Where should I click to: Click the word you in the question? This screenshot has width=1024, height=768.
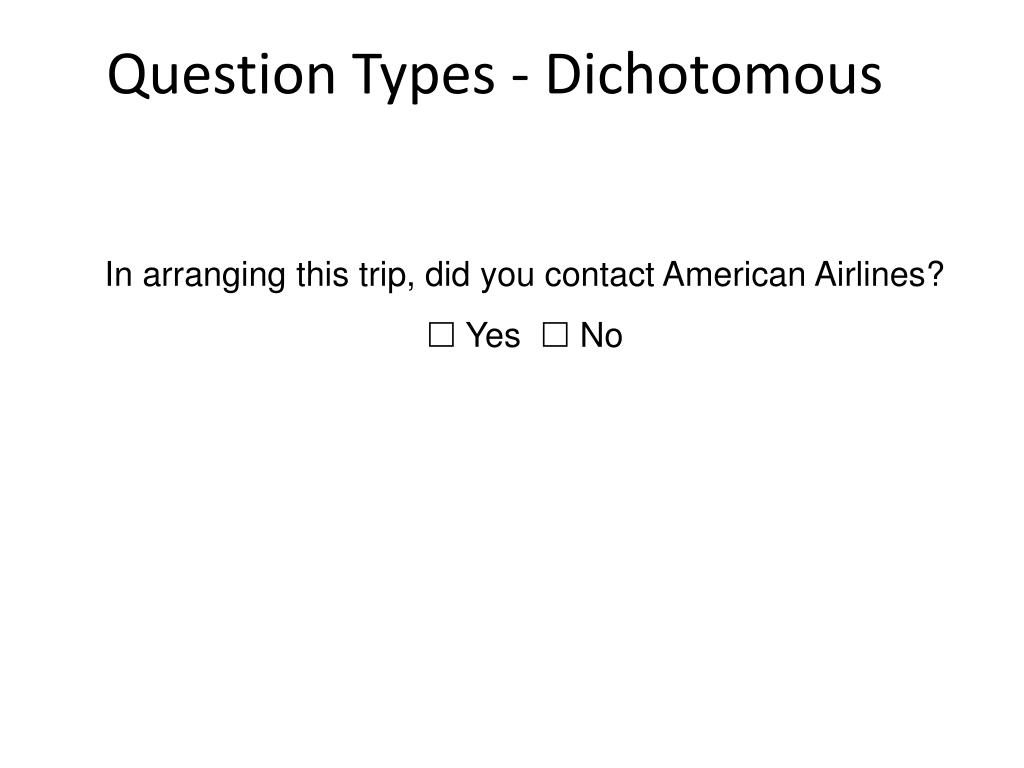(507, 278)
